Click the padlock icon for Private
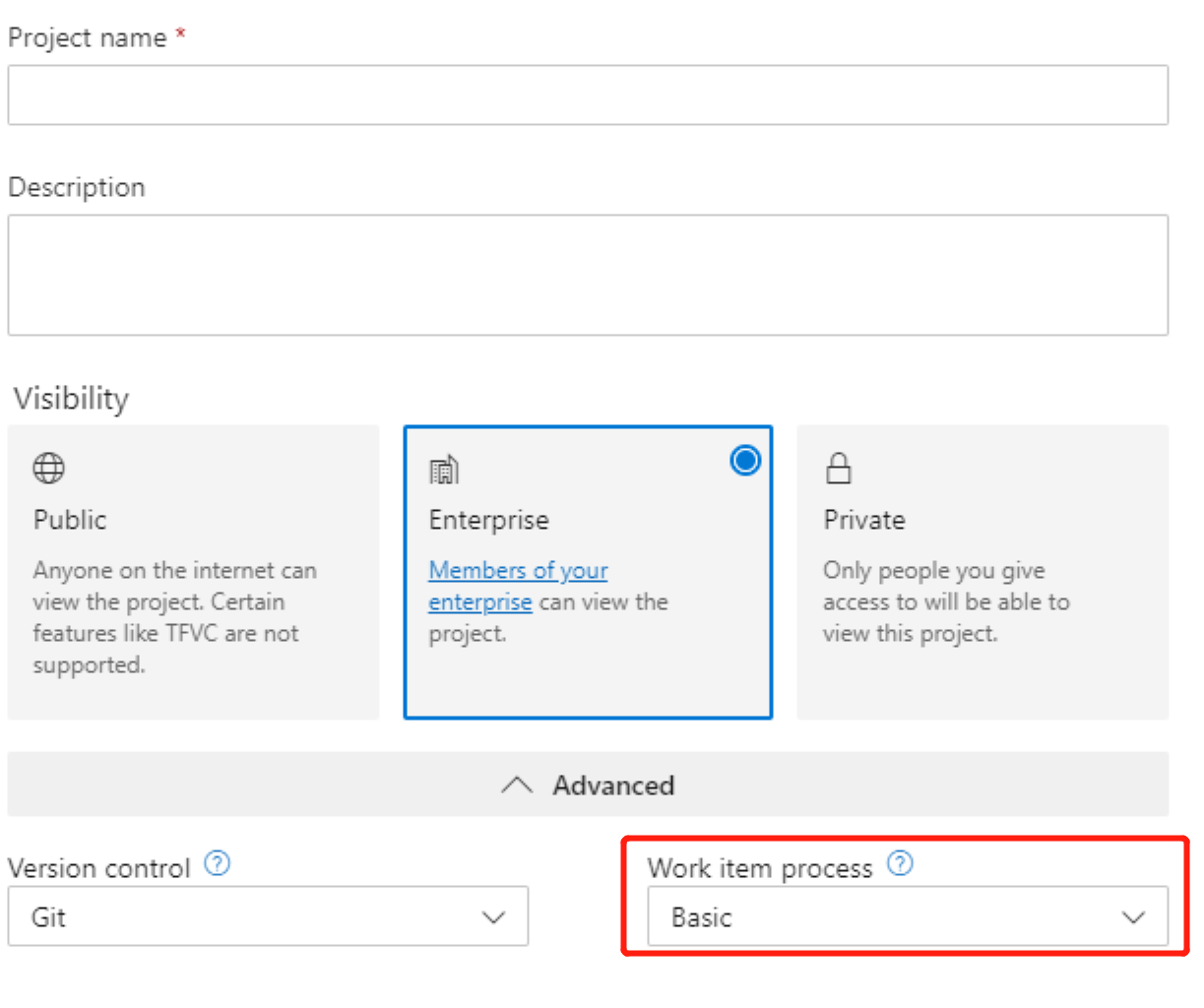 (x=839, y=468)
